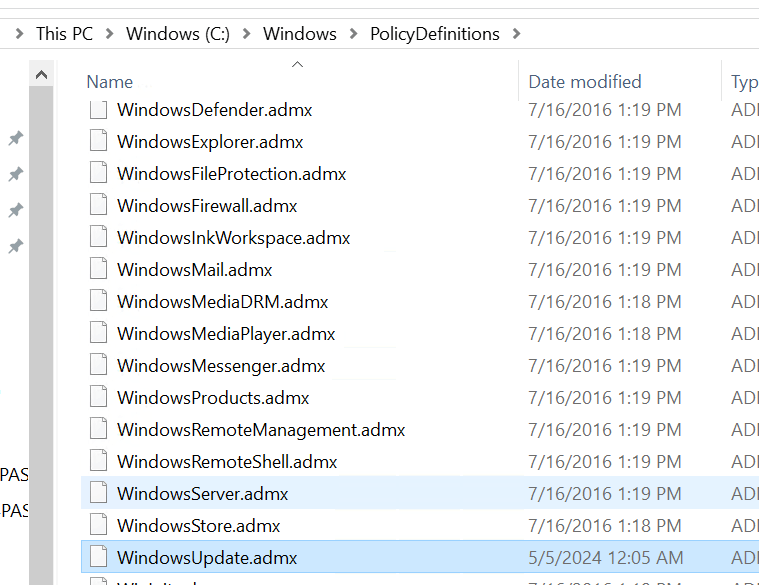Image resolution: width=759 pixels, height=585 pixels.
Task: Click the date cell of WindowsMediaPlayer.admx
Action: (605, 333)
